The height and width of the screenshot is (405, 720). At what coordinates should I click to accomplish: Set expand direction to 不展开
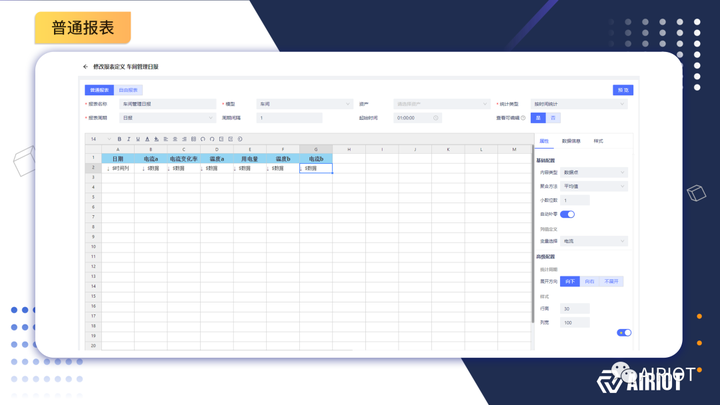coord(612,281)
